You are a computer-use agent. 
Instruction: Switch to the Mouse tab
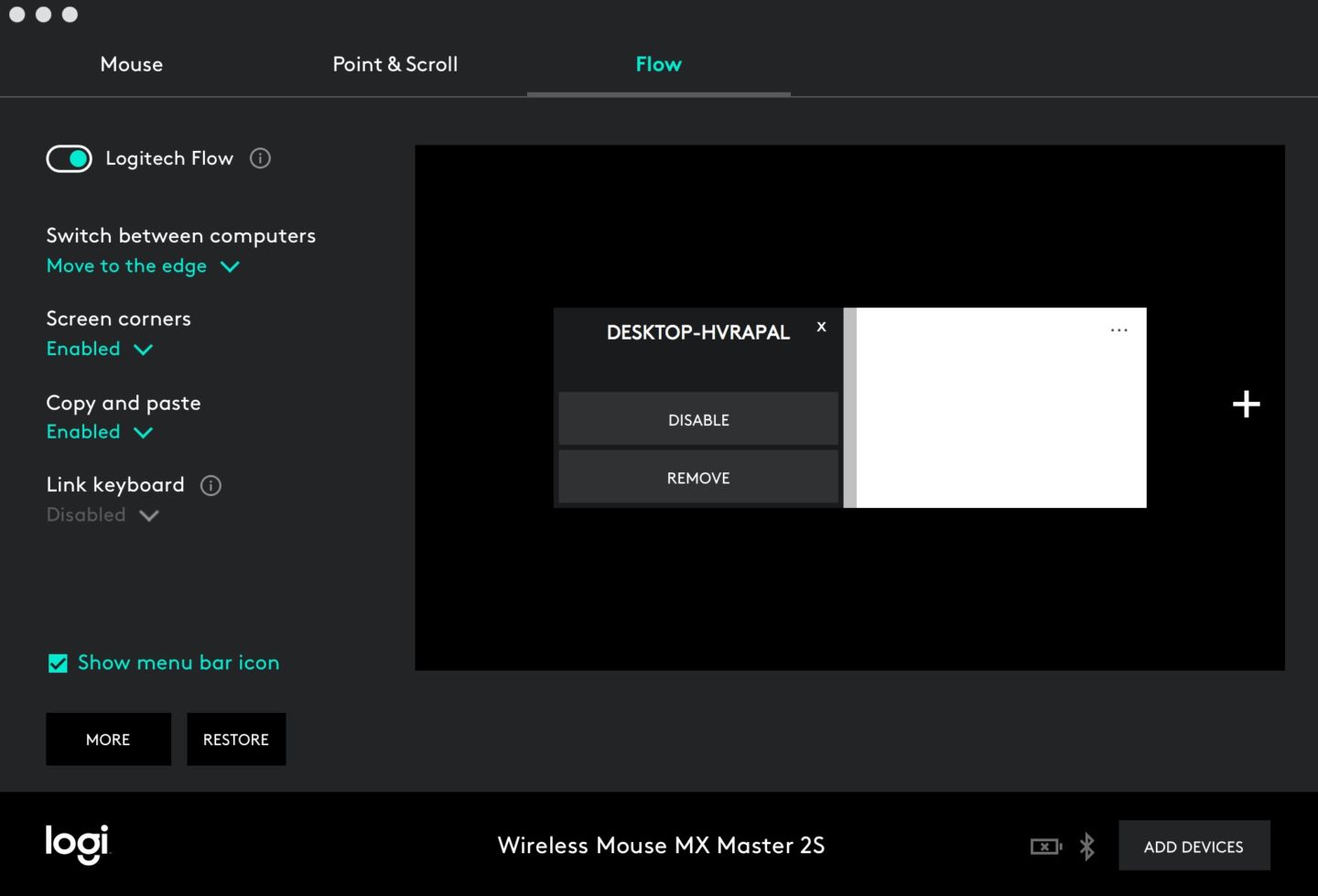[x=131, y=64]
